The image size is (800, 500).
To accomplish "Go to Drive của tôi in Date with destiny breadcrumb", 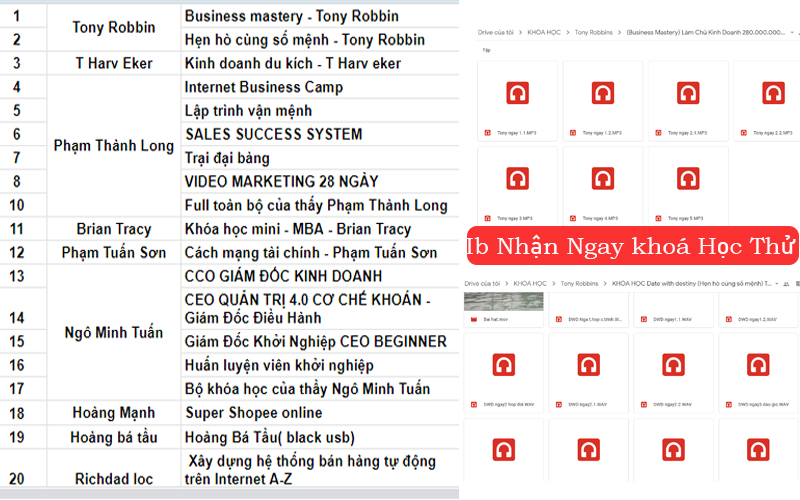I will click(482, 284).
